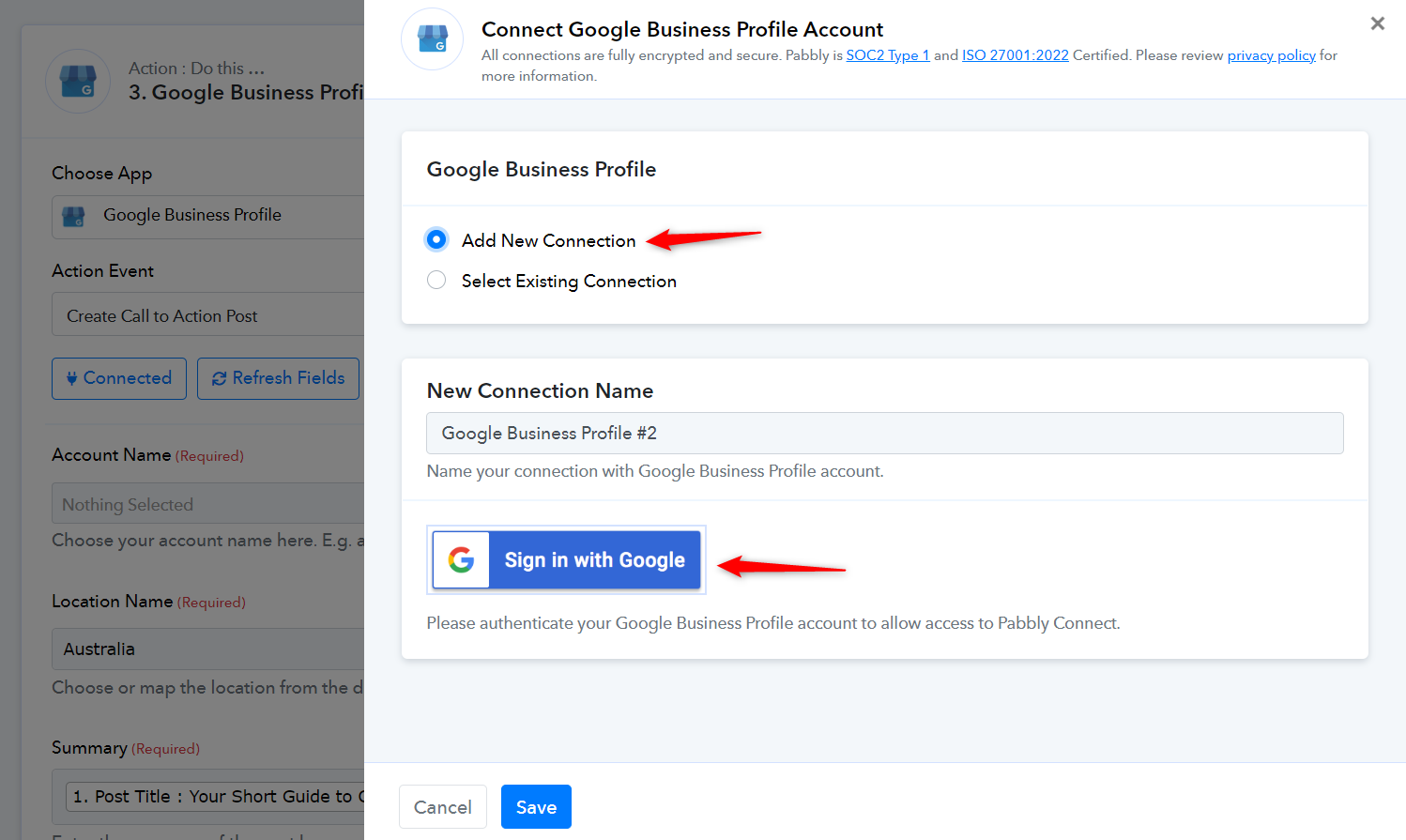The height and width of the screenshot is (840, 1406).
Task: Click Sign in with Google button
Action: point(567,560)
